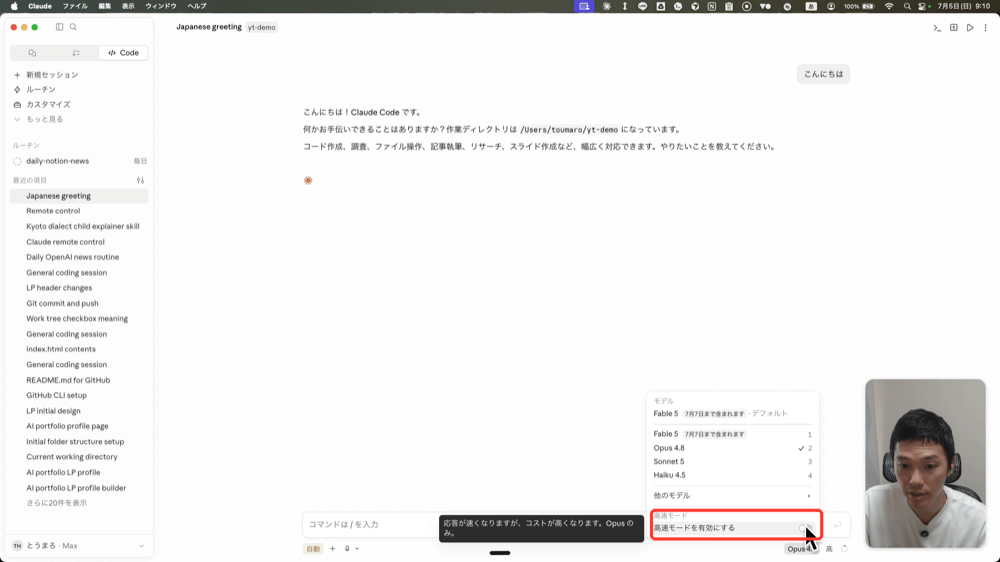Open the Apple menu
Viewport: 1000px width, 562px height.
pos(14,6)
